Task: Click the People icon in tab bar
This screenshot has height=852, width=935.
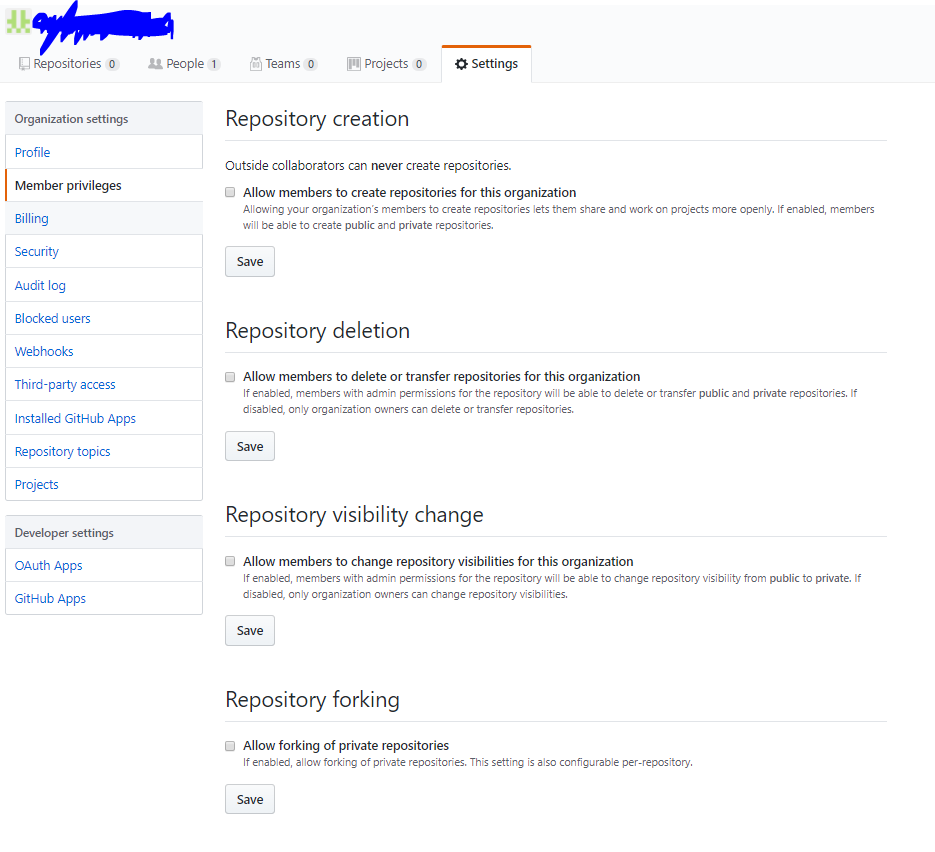Action: pyautogui.click(x=155, y=64)
